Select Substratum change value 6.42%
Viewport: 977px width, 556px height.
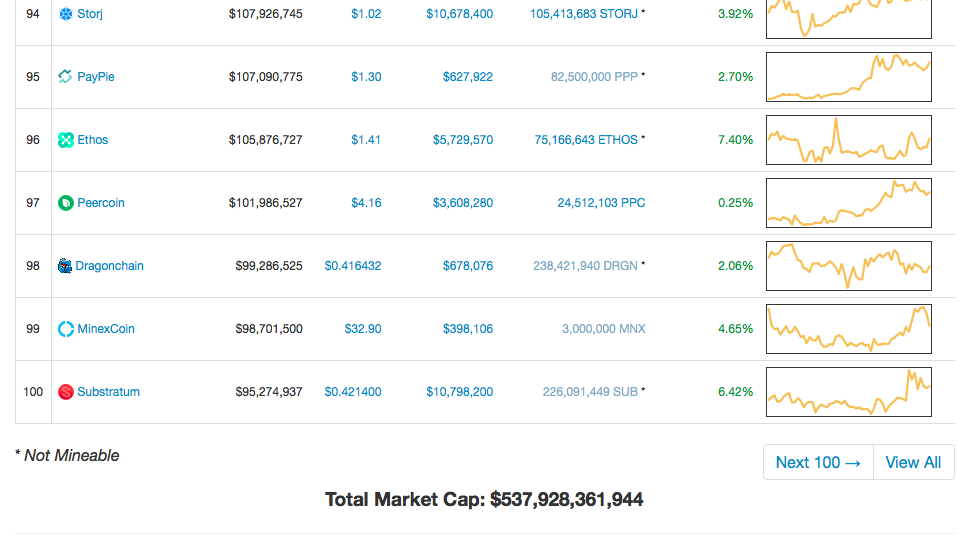tap(735, 391)
